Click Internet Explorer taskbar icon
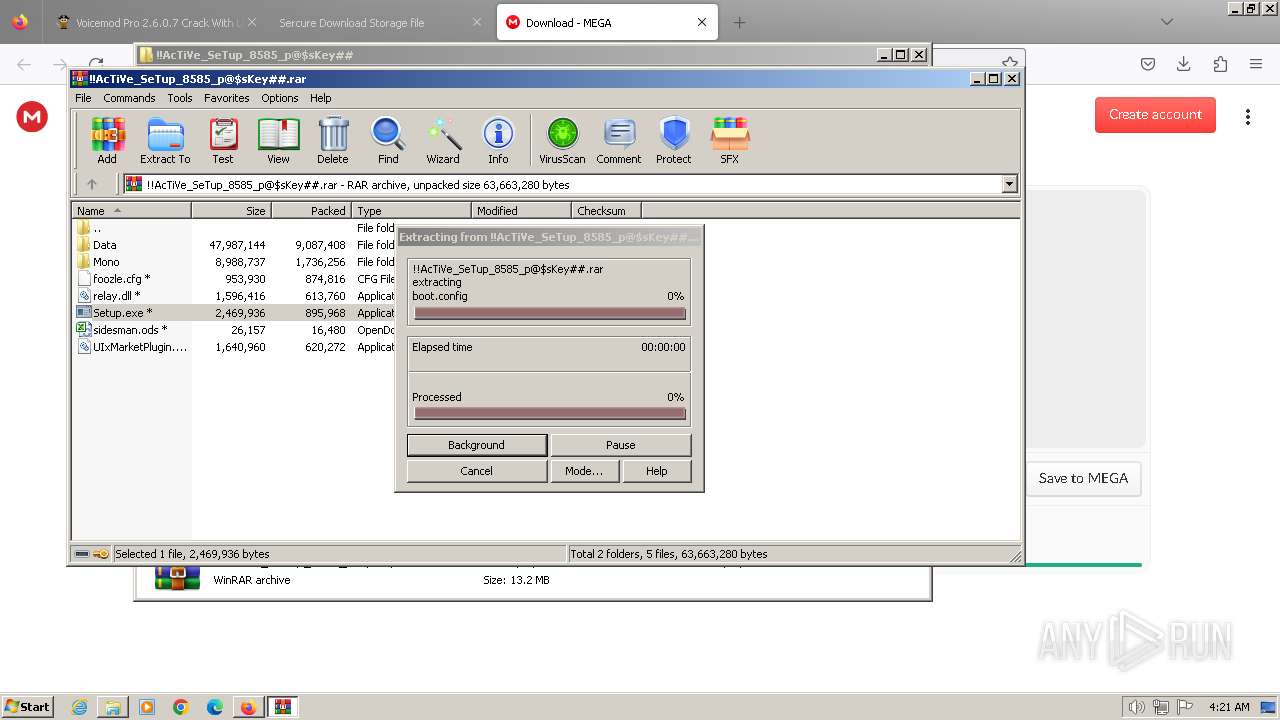Screen dimensions: 1280x720 79,707
